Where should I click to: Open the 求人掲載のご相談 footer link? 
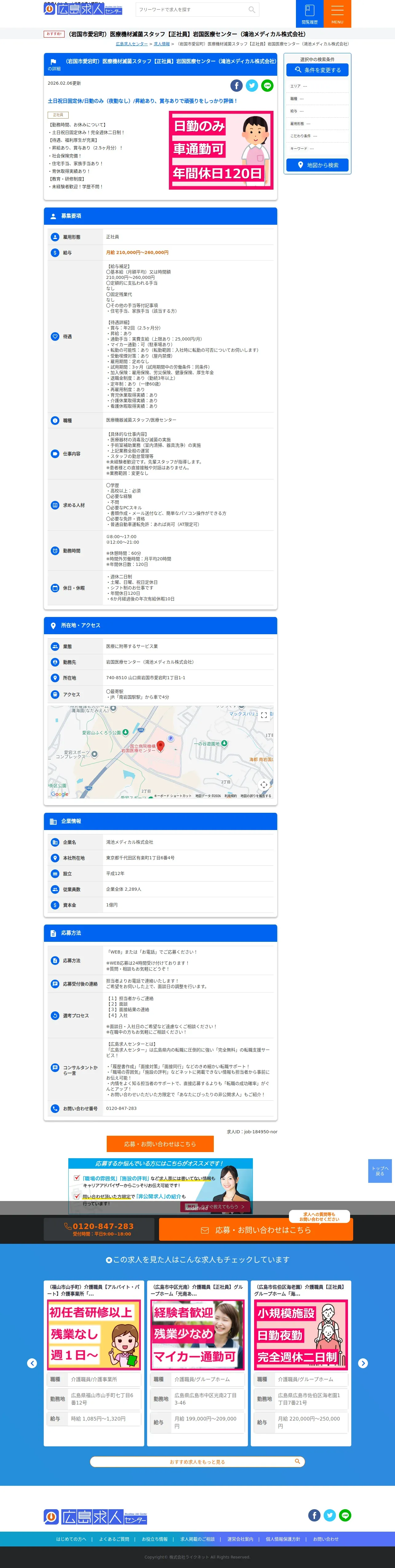pos(197,1539)
